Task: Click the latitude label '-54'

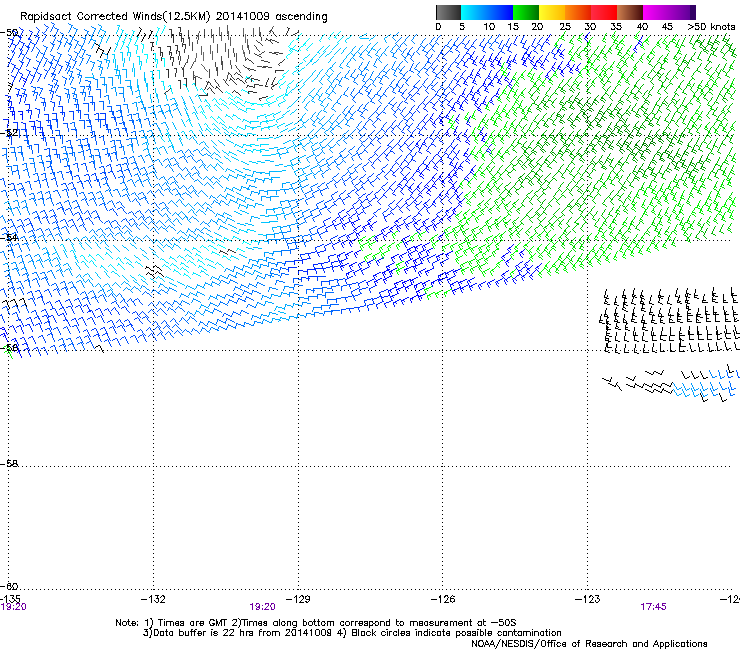Action: pos(9,237)
